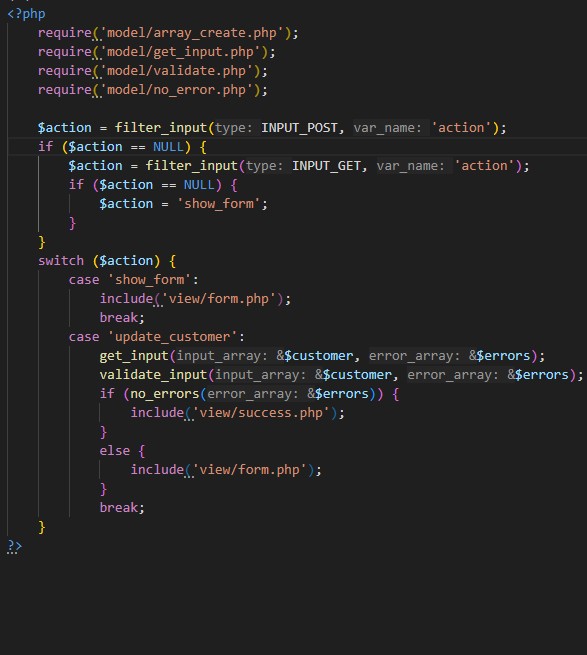
Task: Click the 'view/success.php' string
Action: click(x=262, y=413)
